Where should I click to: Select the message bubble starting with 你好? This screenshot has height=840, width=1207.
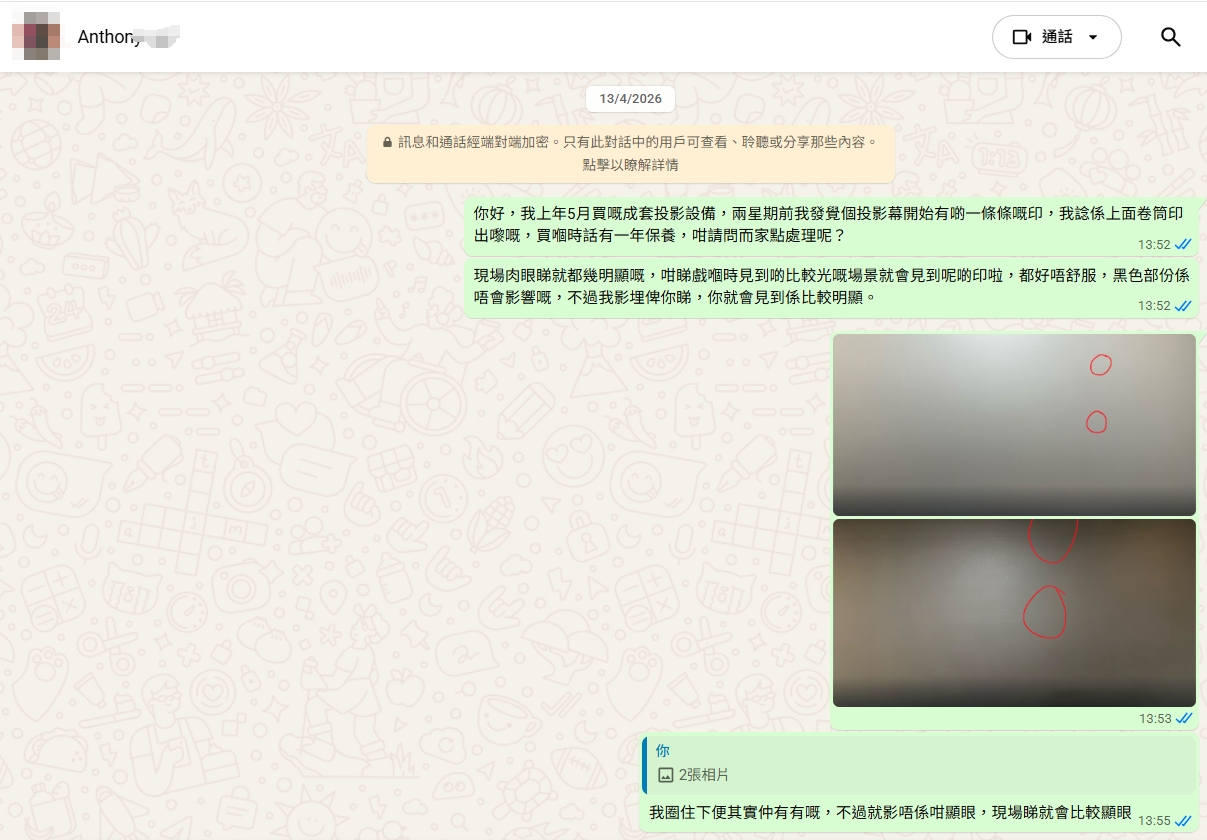[x=800, y=224]
